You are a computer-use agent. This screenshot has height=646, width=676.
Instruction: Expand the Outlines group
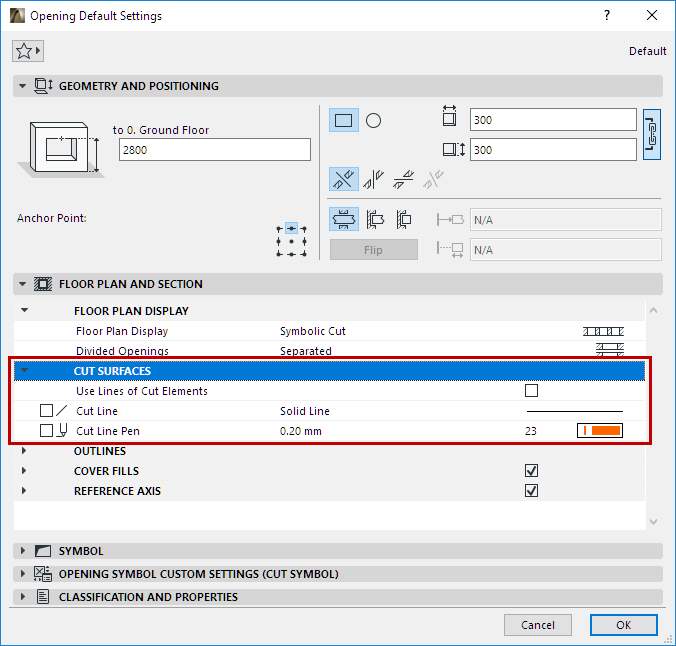coord(24,450)
